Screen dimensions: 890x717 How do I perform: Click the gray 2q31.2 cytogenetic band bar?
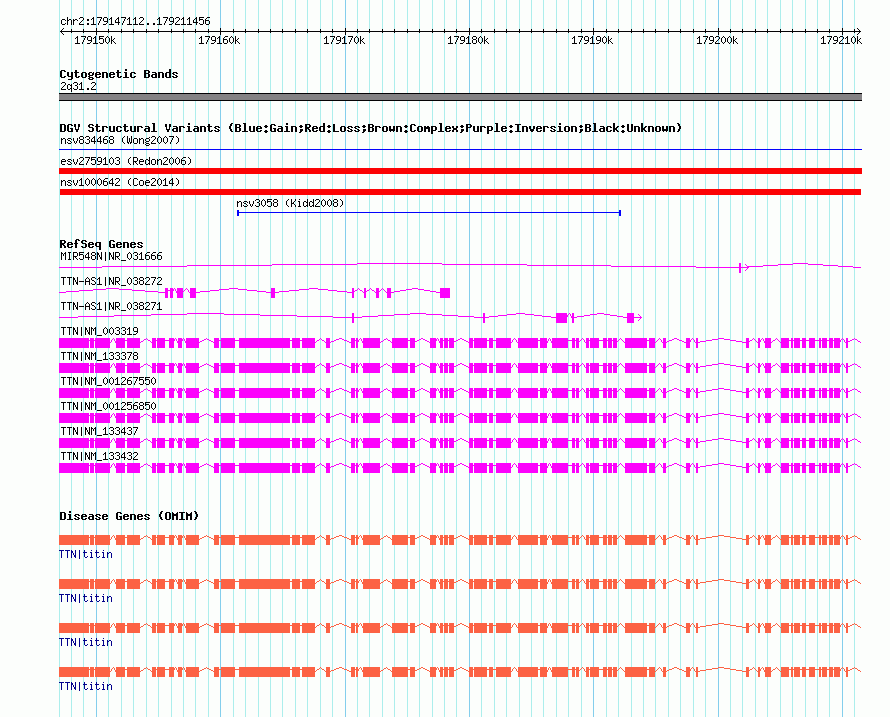pyautogui.click(x=460, y=97)
